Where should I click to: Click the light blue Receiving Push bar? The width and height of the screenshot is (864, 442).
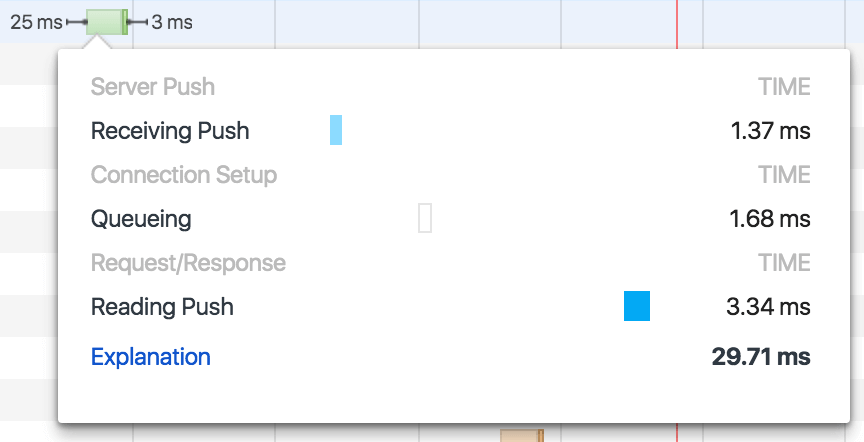336,131
